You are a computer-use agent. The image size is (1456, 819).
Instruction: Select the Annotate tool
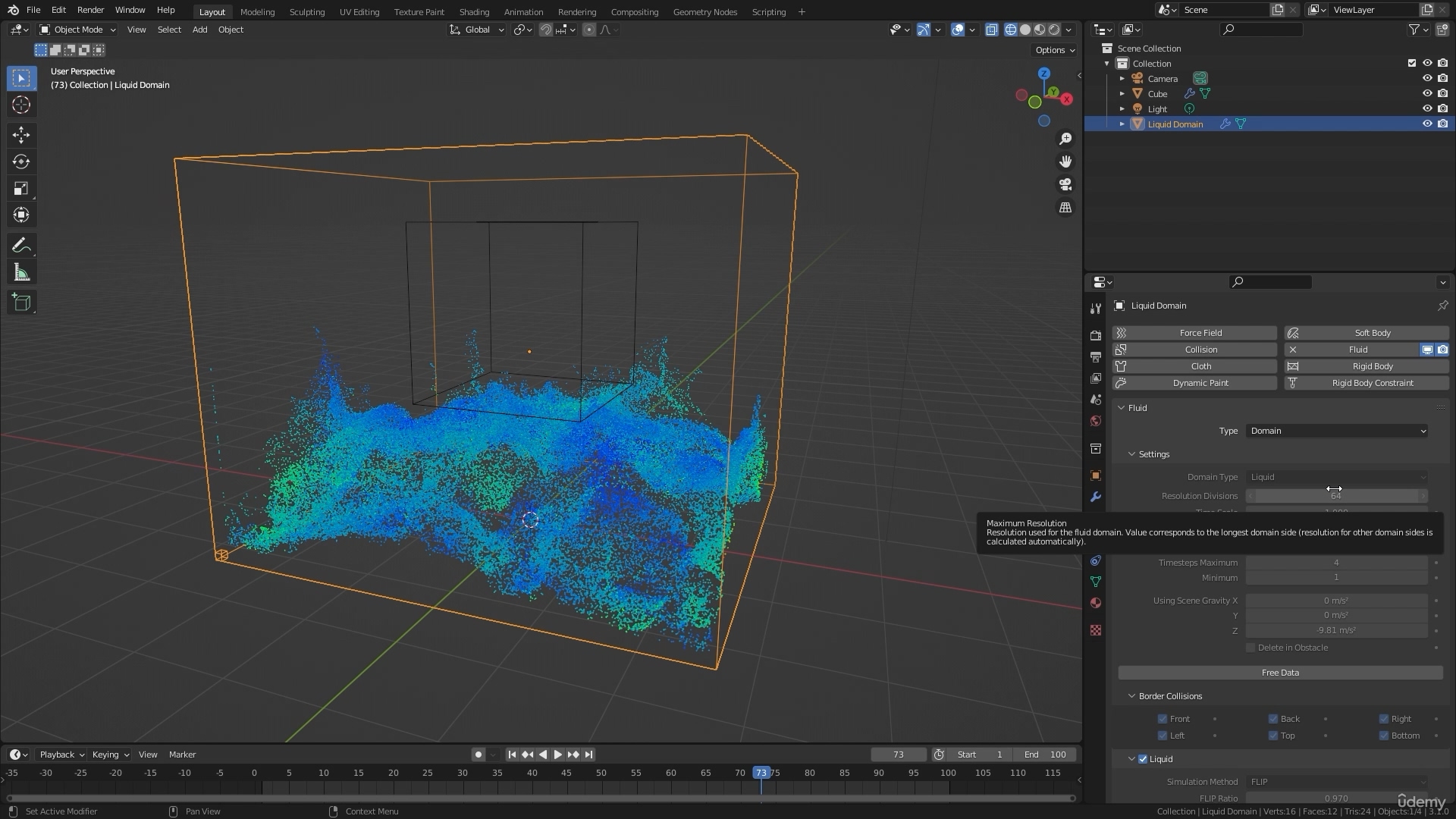(21, 245)
